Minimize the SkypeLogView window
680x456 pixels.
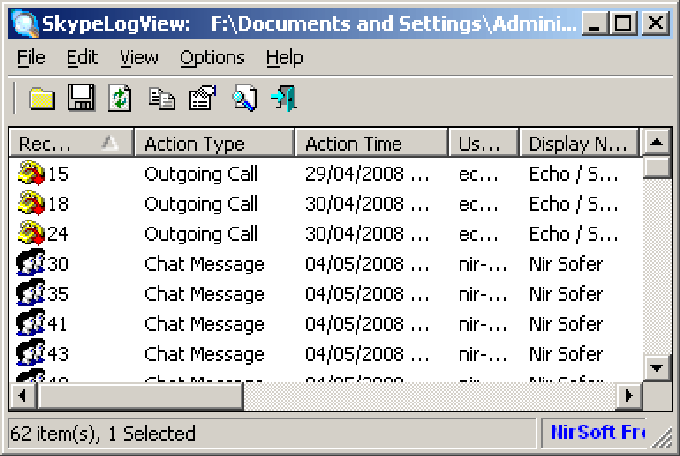595,23
